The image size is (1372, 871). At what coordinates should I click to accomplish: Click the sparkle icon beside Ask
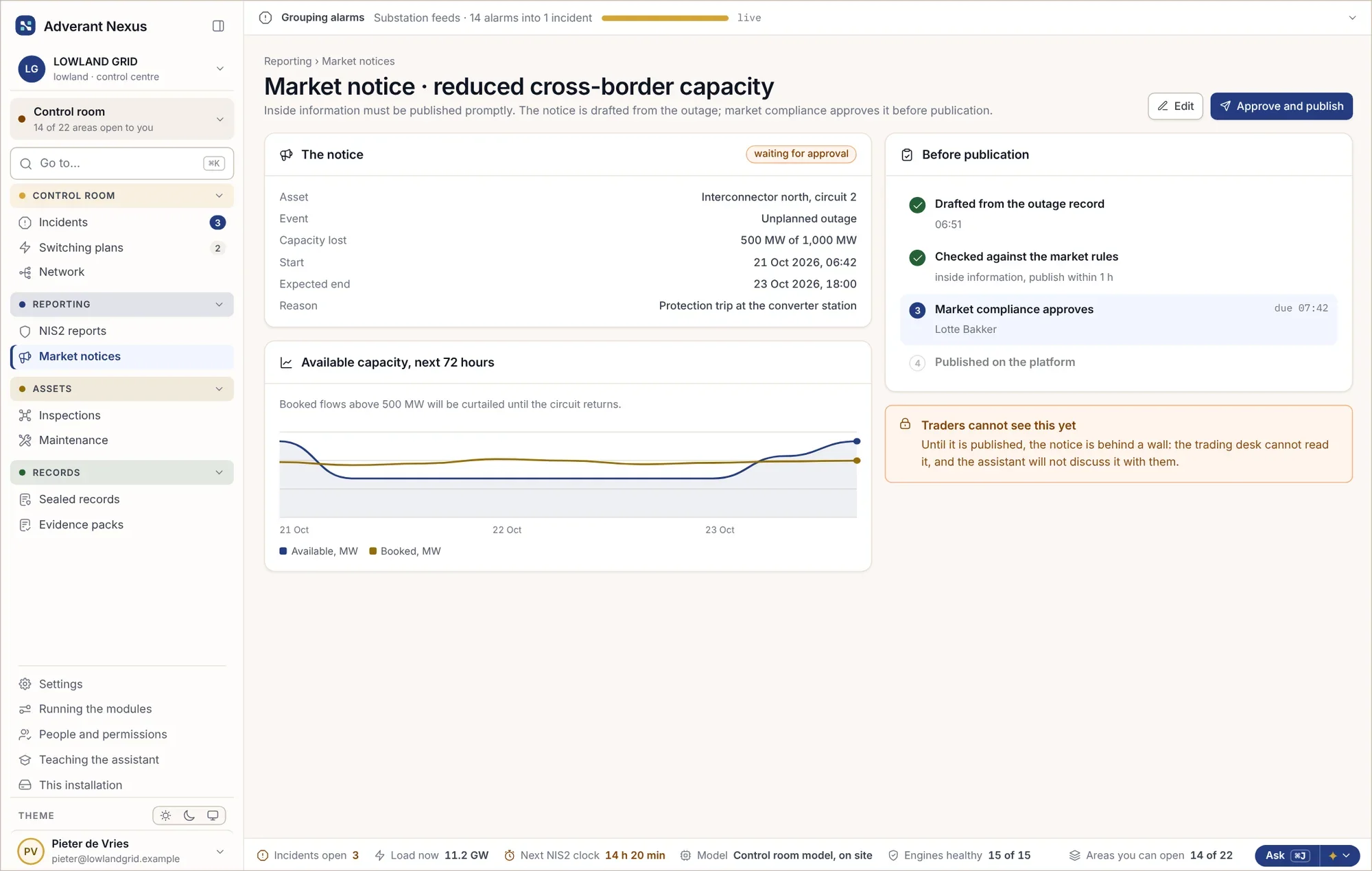(x=1333, y=856)
